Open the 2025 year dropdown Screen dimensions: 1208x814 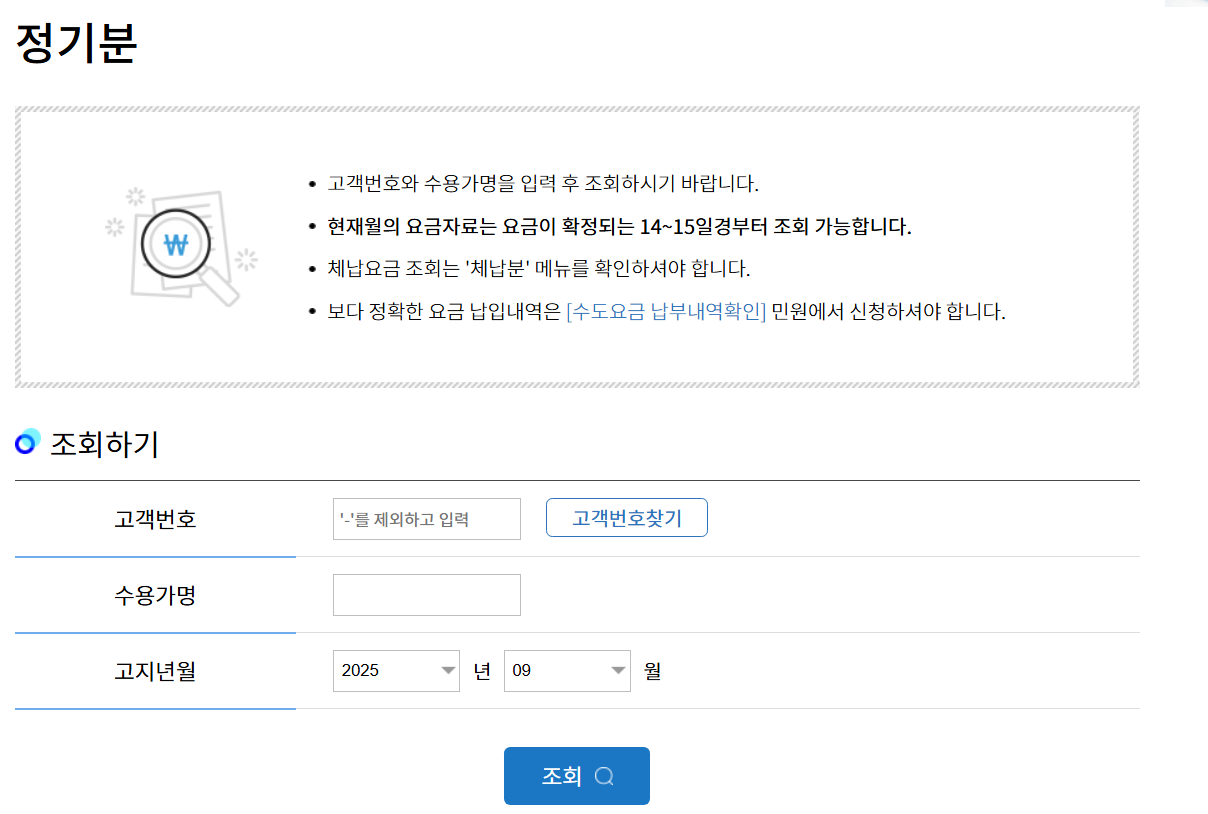coord(395,671)
